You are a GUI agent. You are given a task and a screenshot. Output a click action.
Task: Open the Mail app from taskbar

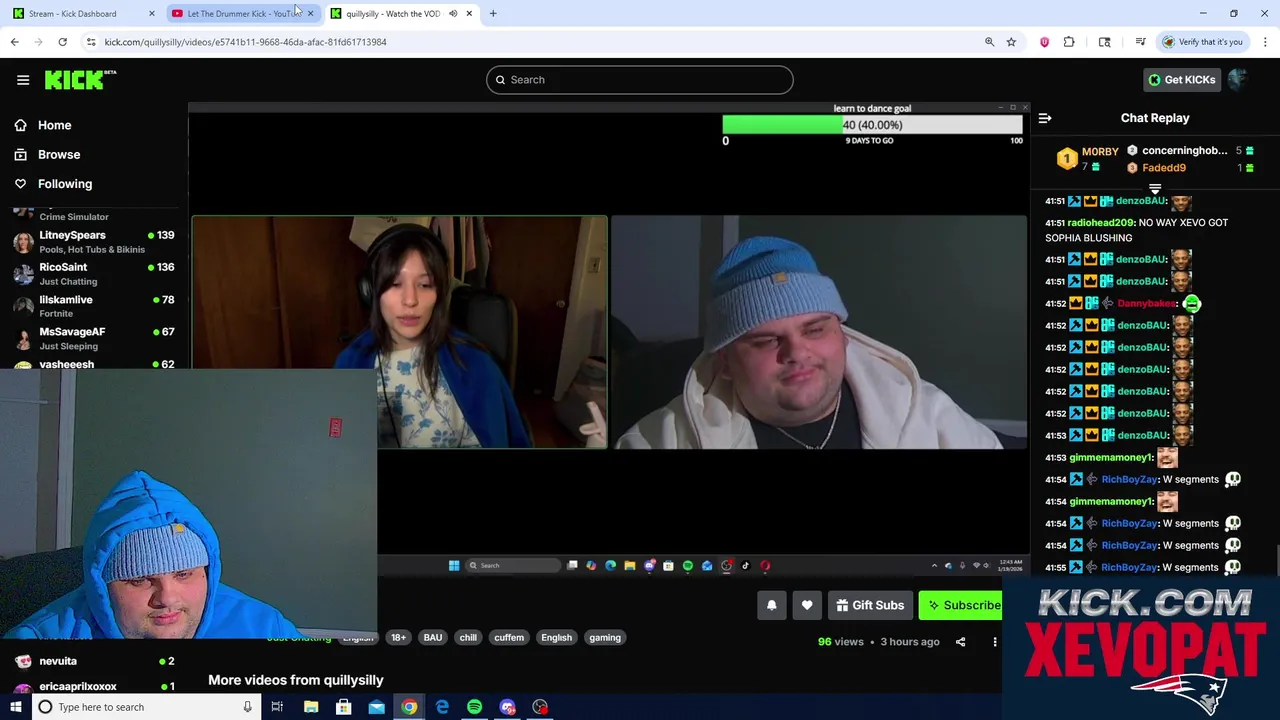tap(376, 707)
